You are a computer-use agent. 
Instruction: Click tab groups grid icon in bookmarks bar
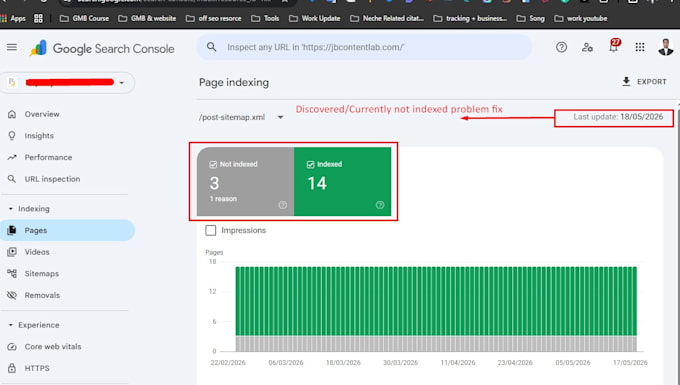[38, 18]
